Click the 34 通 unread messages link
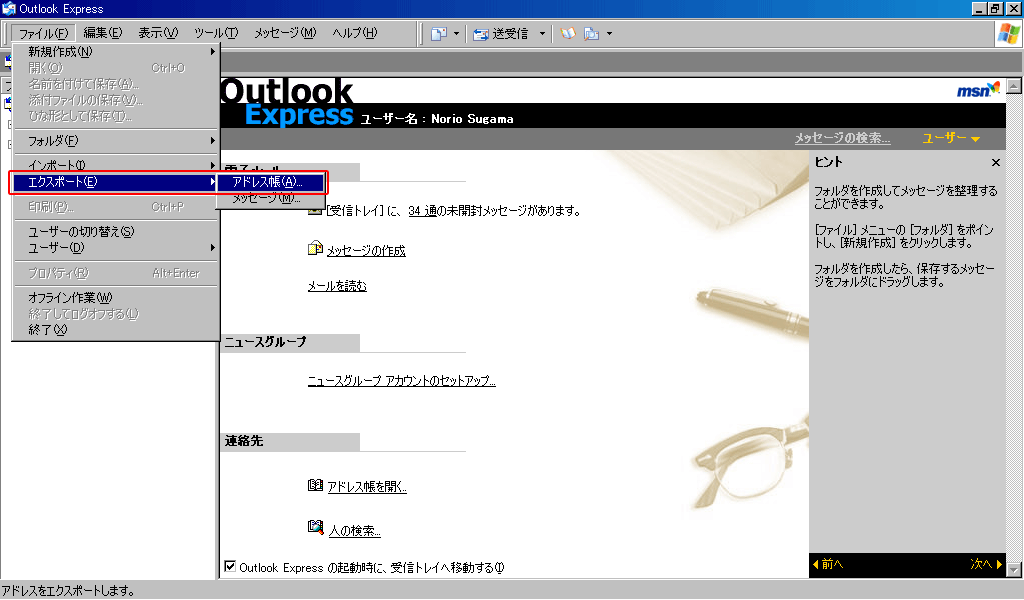1024x600 pixels. [x=423, y=211]
